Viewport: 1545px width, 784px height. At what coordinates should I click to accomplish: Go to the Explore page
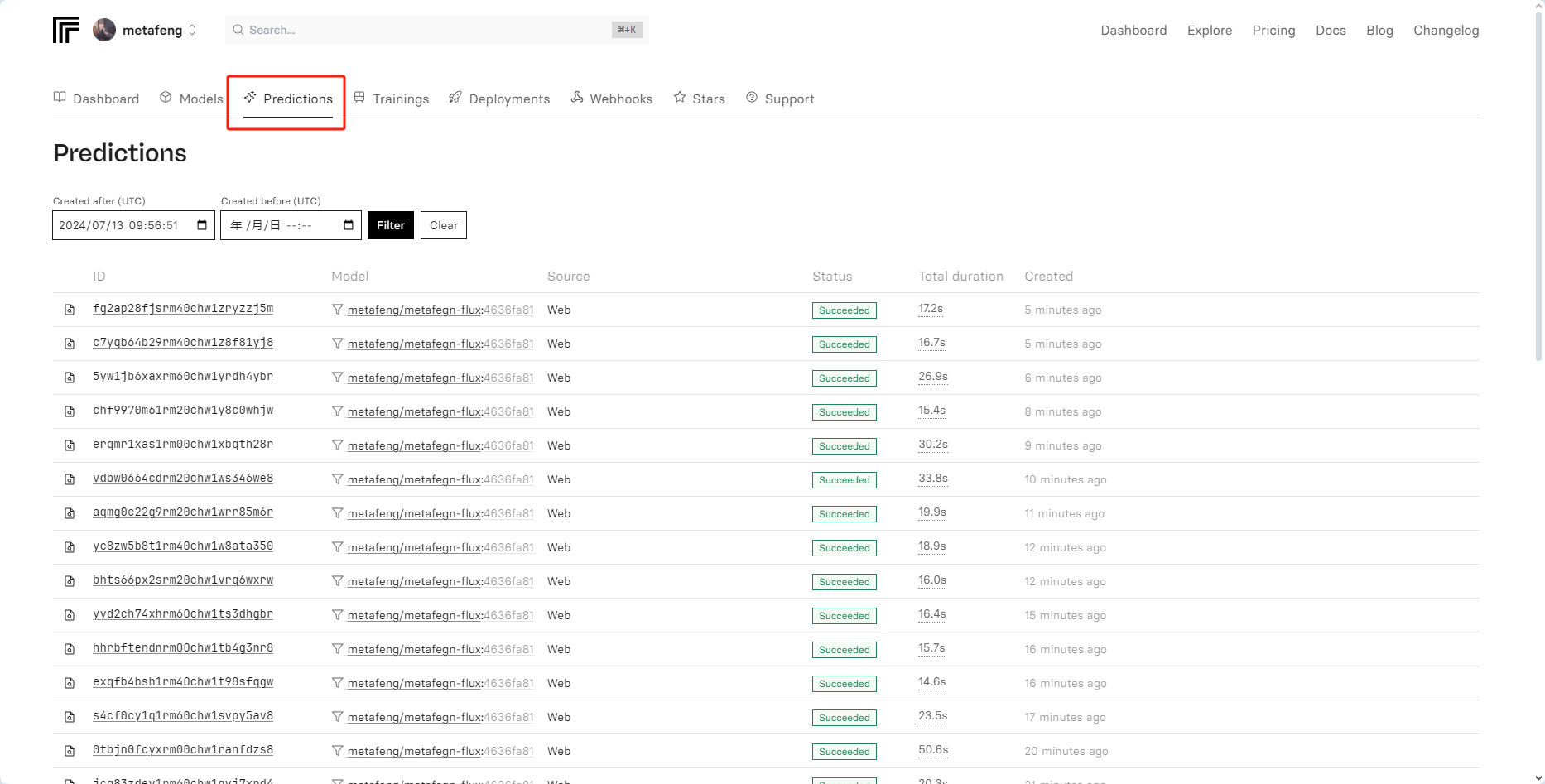[x=1210, y=30]
